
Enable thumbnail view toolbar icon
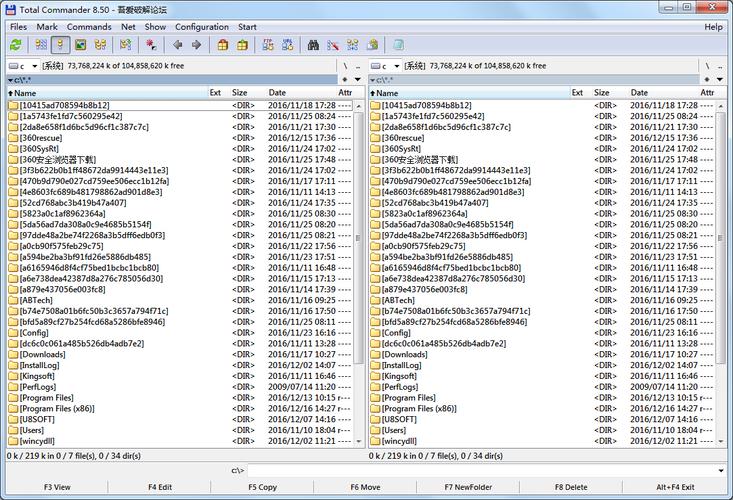pos(80,45)
